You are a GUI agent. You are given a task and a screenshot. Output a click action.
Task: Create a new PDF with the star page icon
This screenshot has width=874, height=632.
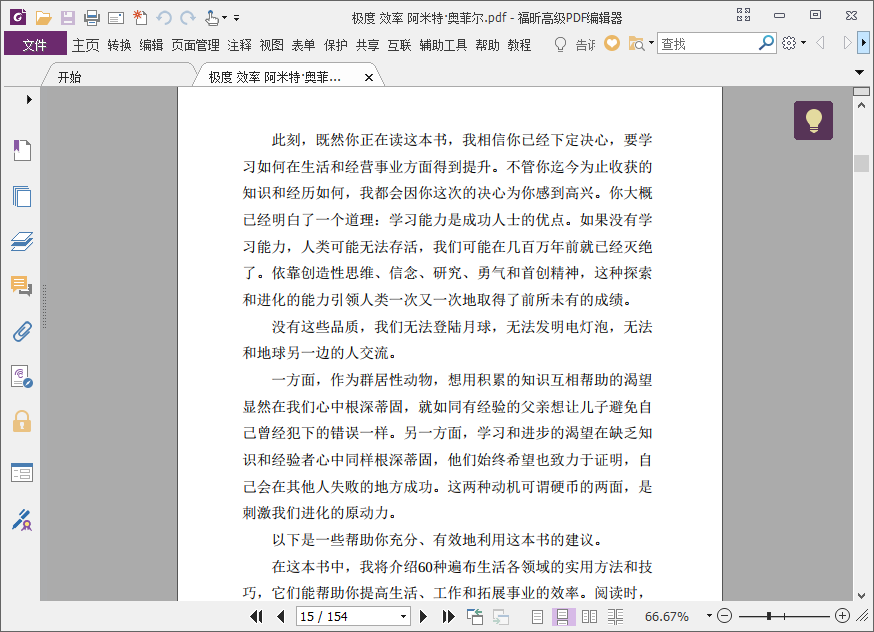pos(140,18)
